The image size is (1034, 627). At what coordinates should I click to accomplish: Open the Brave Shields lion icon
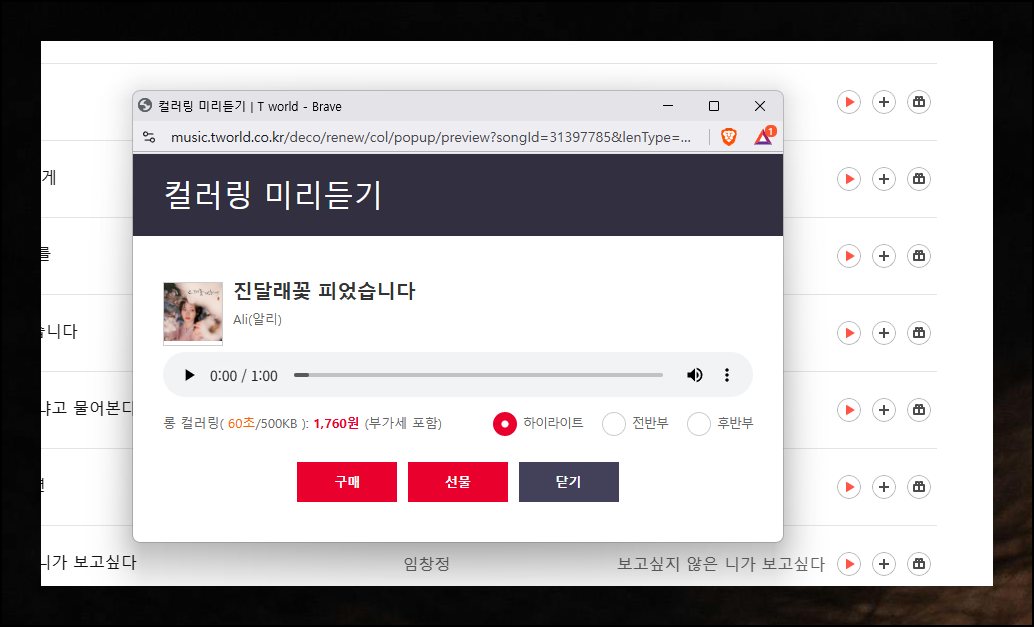729,137
